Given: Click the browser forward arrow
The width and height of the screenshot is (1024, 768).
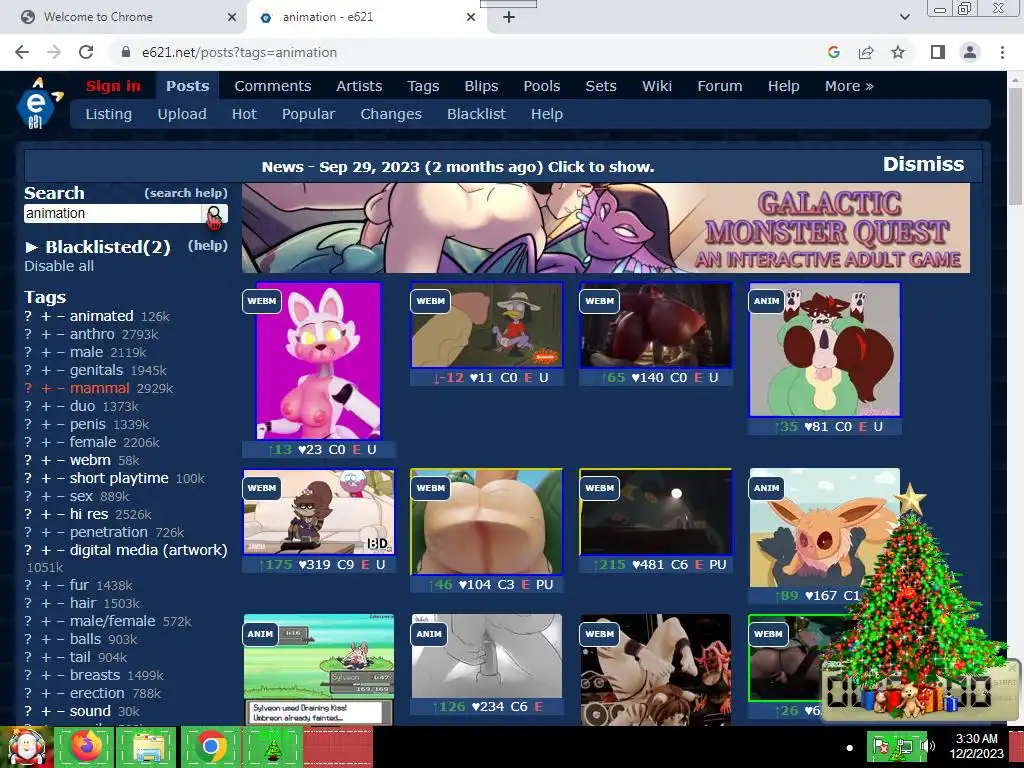Looking at the screenshot, I should (54, 52).
